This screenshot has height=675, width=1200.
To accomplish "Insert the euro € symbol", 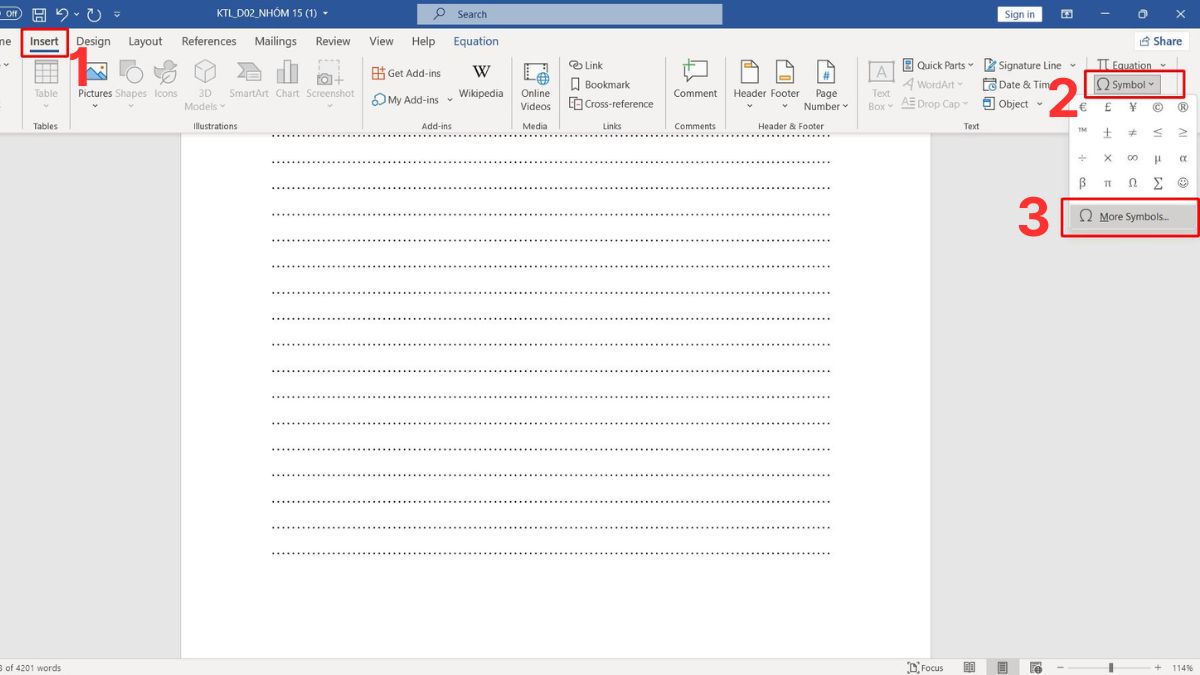I will (1083, 107).
